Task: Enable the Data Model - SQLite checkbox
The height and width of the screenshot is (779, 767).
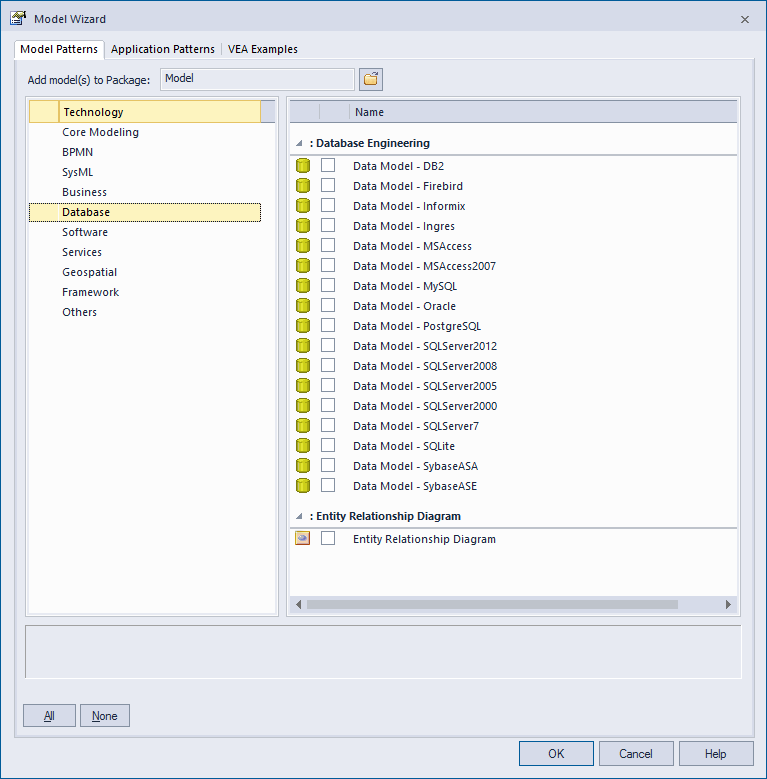Action: point(328,445)
